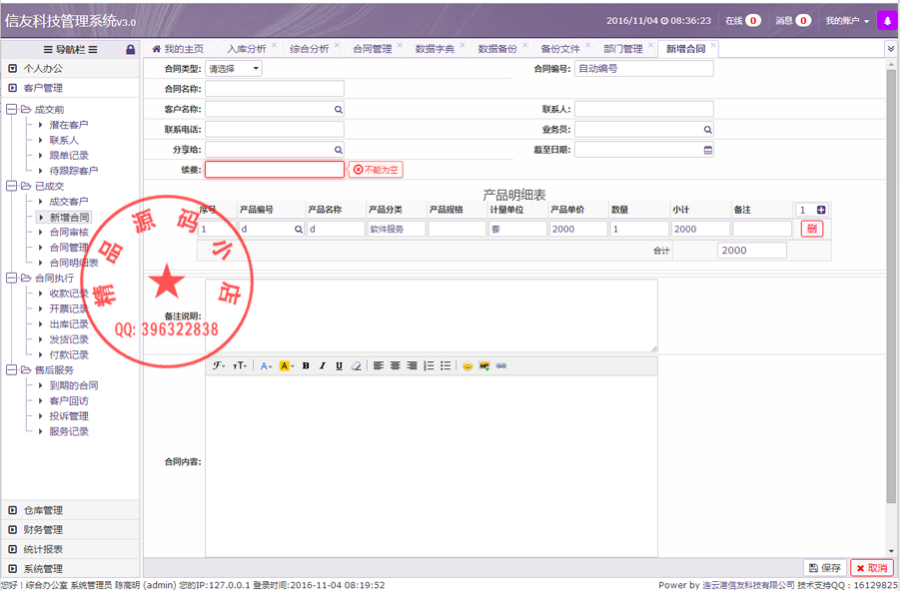
Task: Align contract text left
Action: [378, 366]
